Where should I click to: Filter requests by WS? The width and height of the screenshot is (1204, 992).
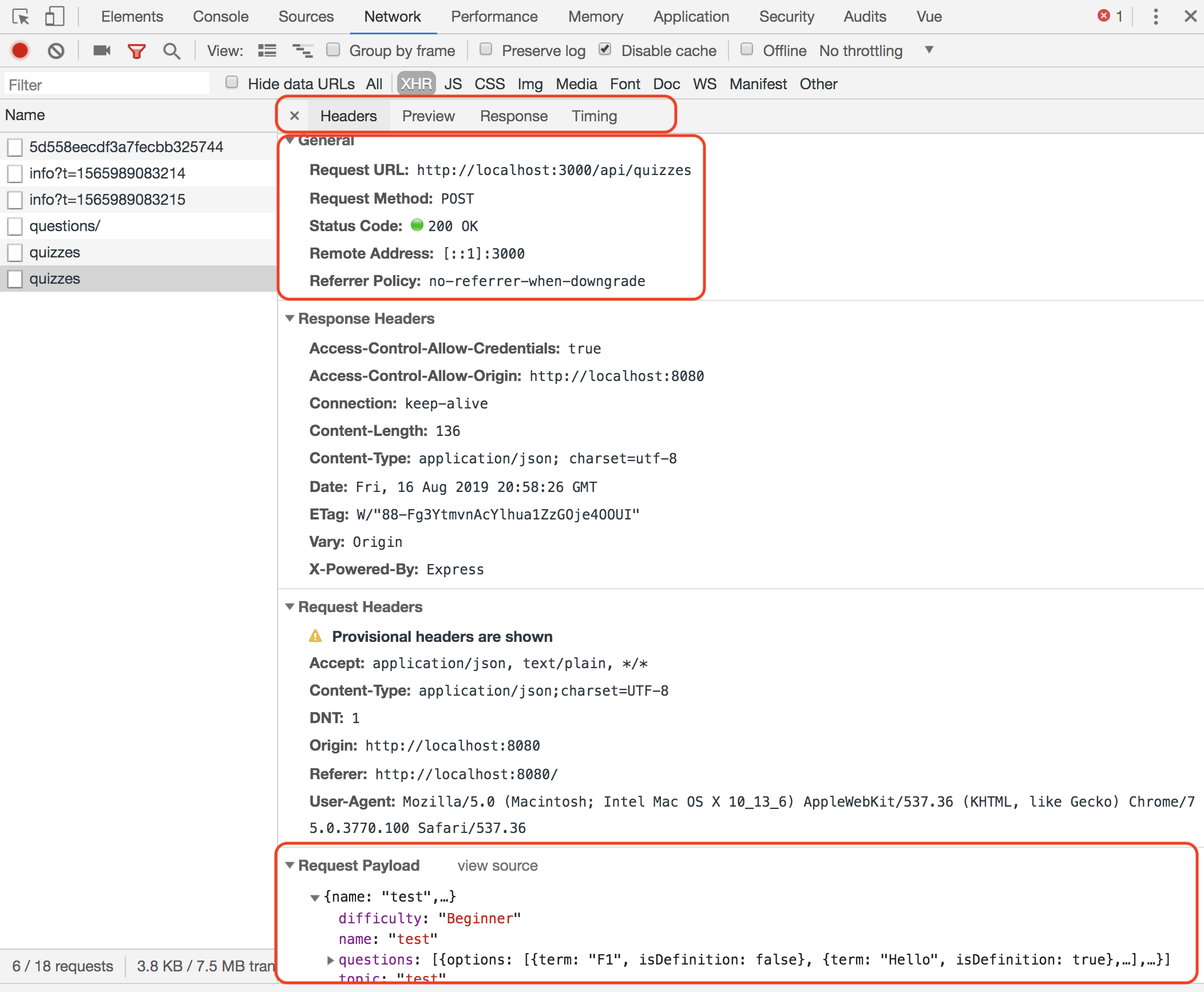(704, 84)
